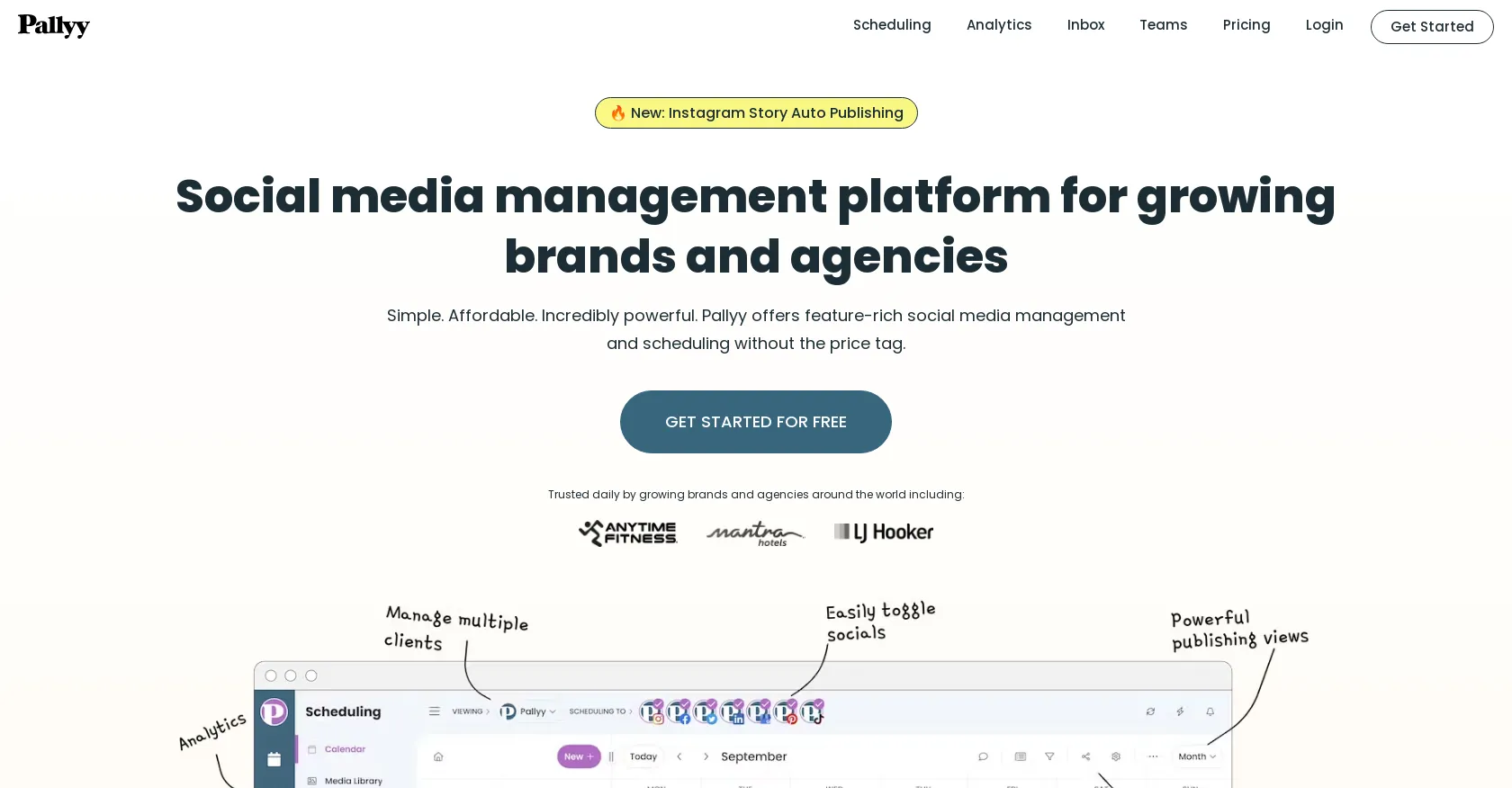Viewport: 1512px width, 788px height.
Task: Click the LJ Hooker logo
Action: pos(884,533)
